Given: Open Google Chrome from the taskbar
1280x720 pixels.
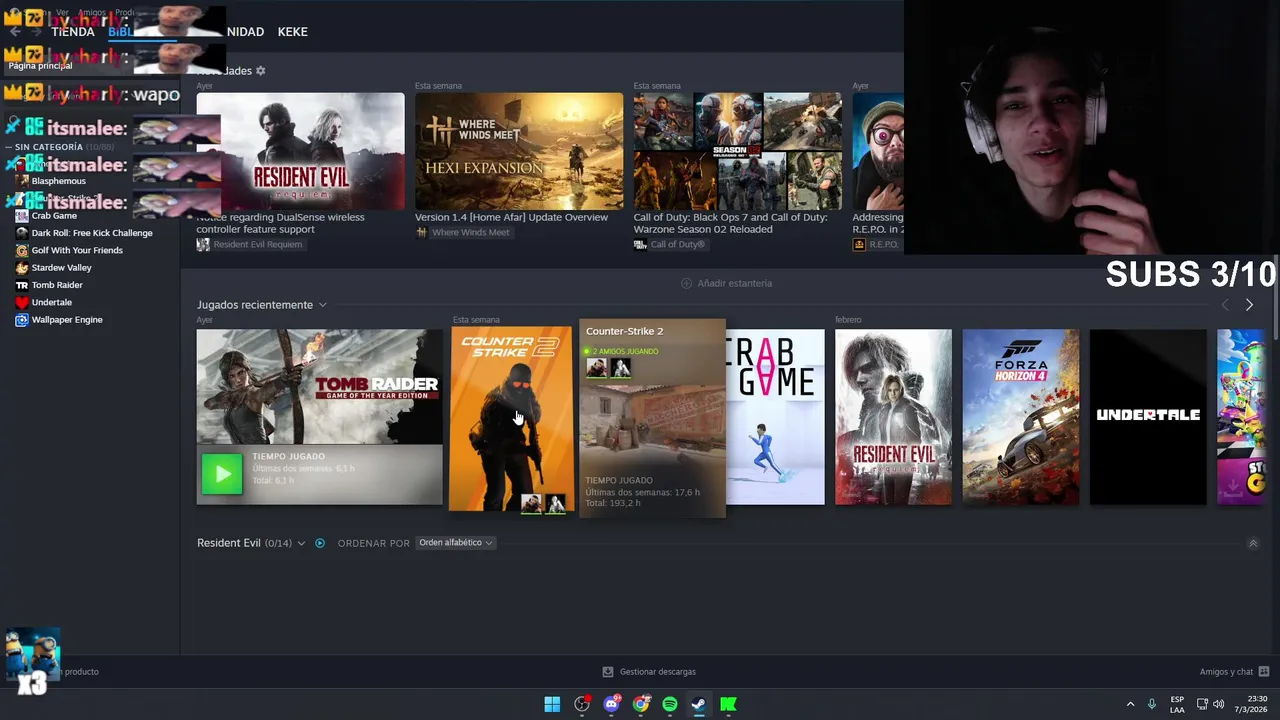Looking at the screenshot, I should point(641,704).
